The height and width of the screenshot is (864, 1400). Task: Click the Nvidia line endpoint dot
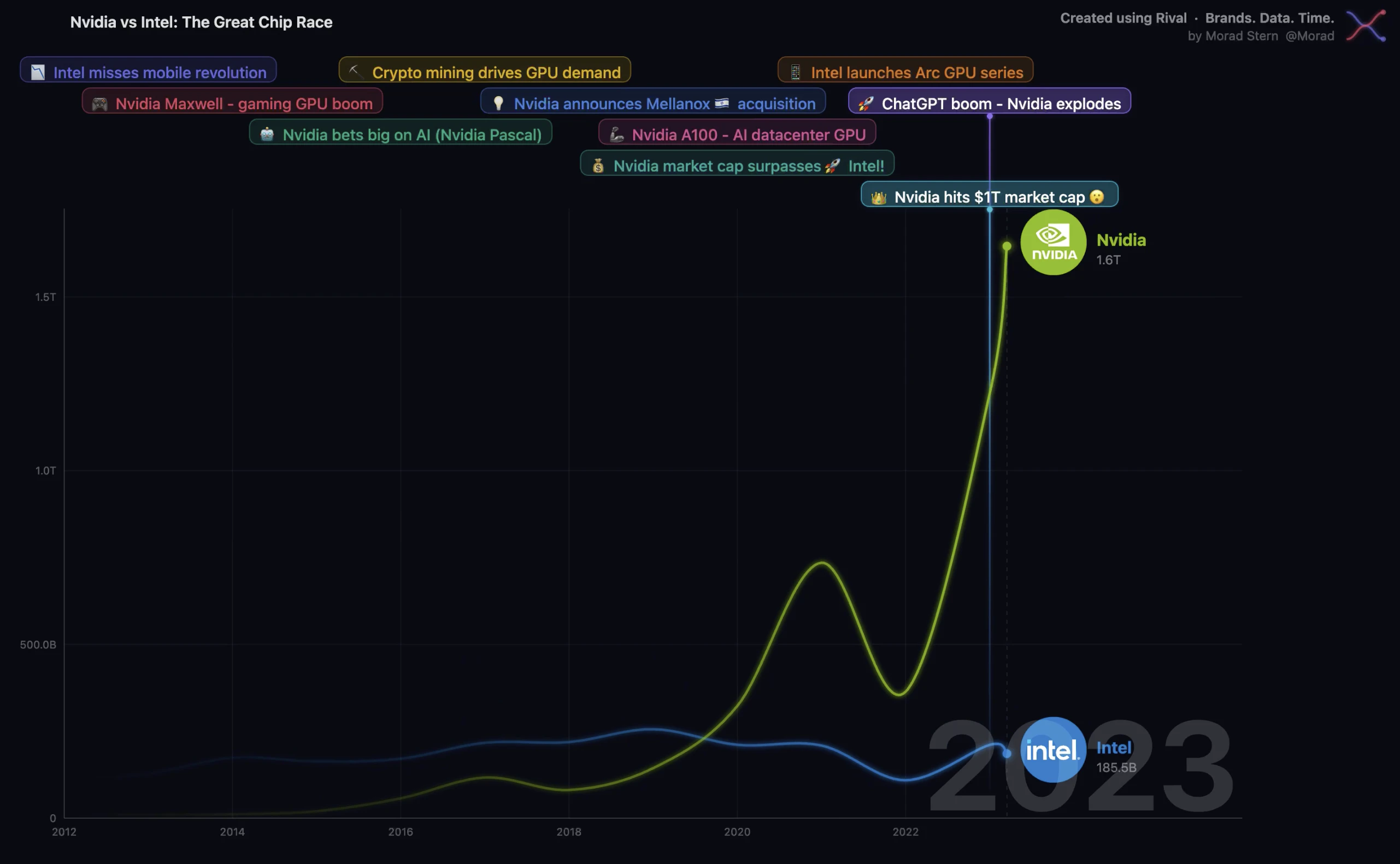(1007, 246)
